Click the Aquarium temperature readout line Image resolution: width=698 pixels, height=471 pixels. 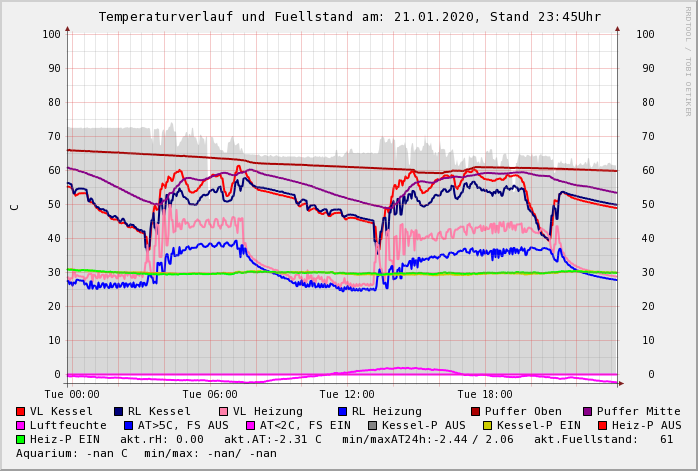point(146,453)
